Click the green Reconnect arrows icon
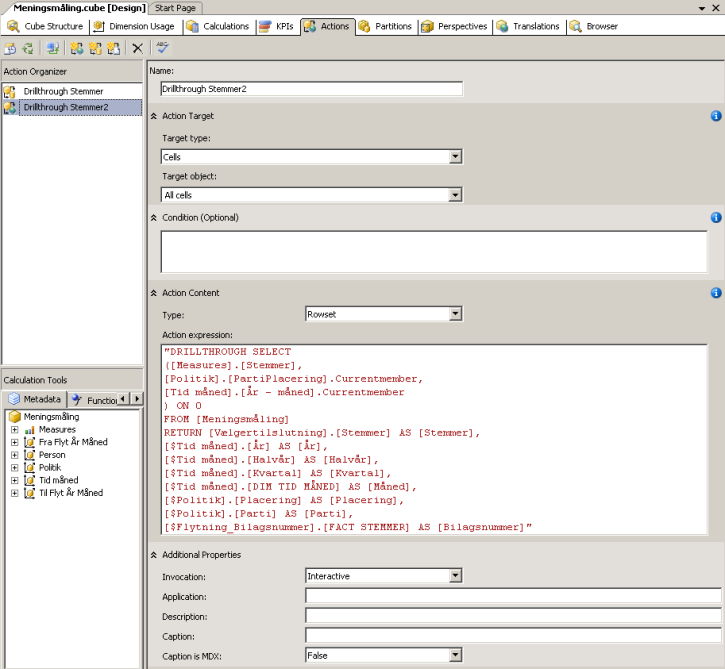This screenshot has height=669, width=725. click(x=28, y=48)
